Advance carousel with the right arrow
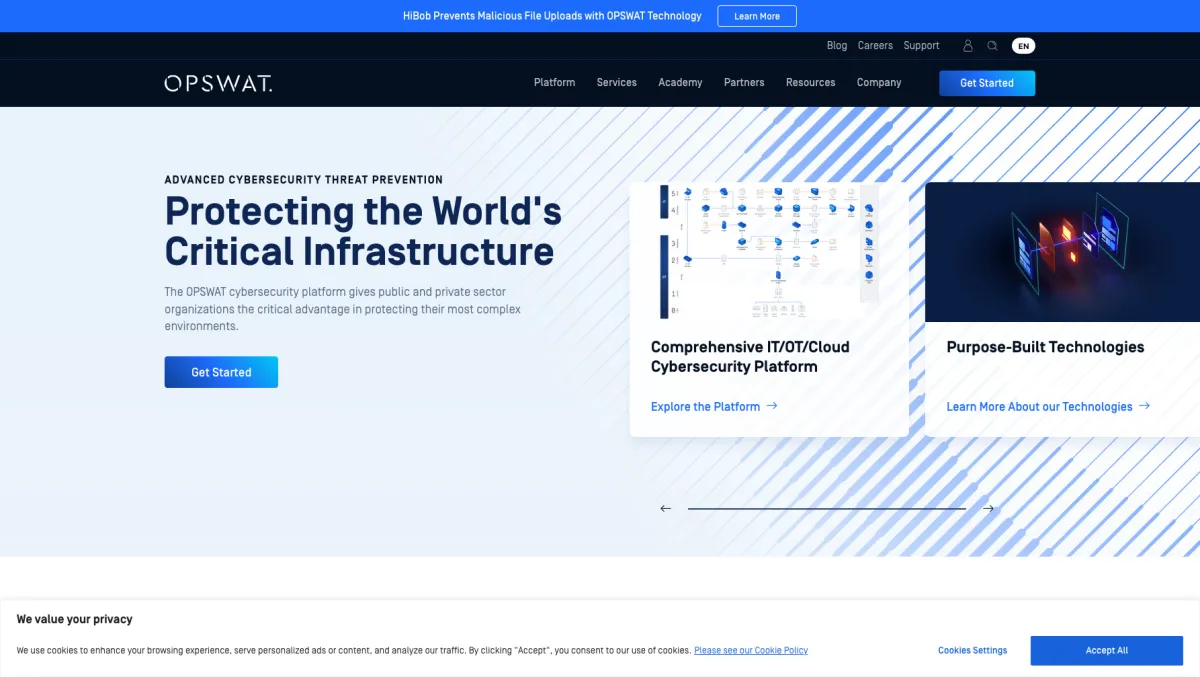Viewport: 1200px width, 677px height. 988,509
